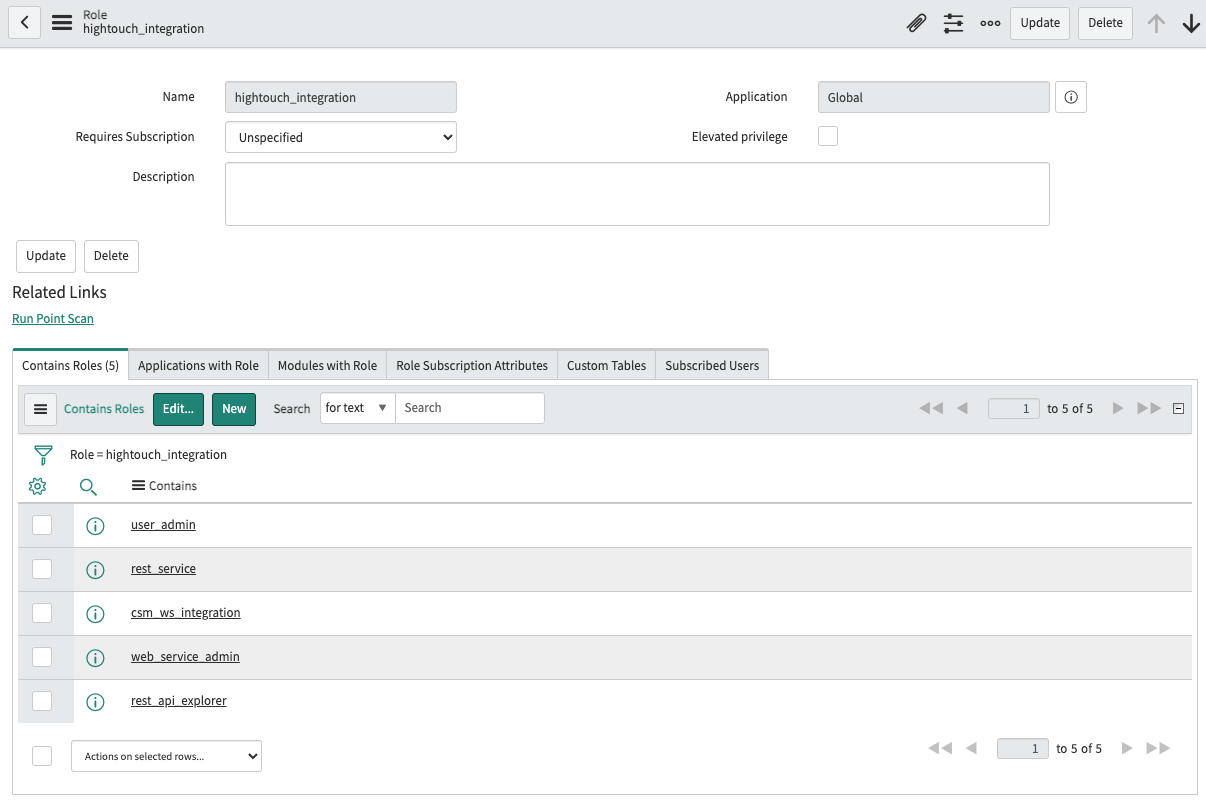1206x803 pixels.
Task: Switch to Modules with Role tab
Action: pyautogui.click(x=327, y=365)
